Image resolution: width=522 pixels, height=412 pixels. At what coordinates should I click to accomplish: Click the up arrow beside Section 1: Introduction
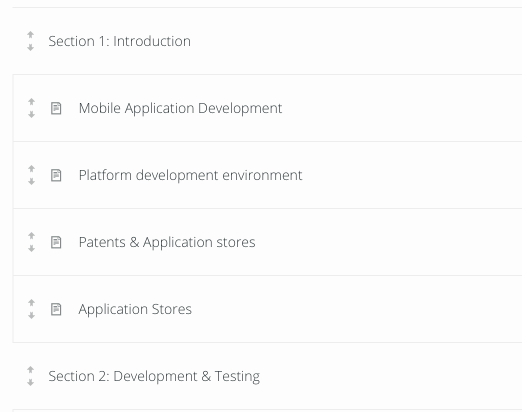[x=30, y=35]
